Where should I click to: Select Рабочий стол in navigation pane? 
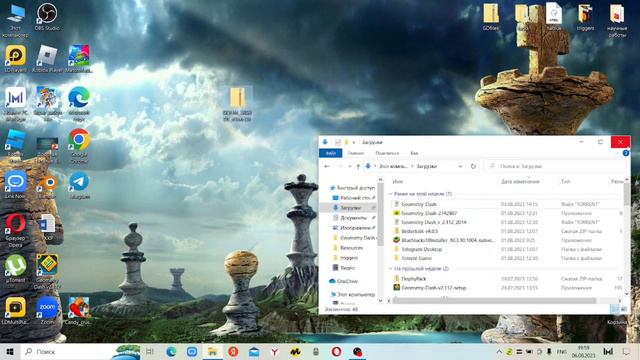pyautogui.click(x=353, y=198)
